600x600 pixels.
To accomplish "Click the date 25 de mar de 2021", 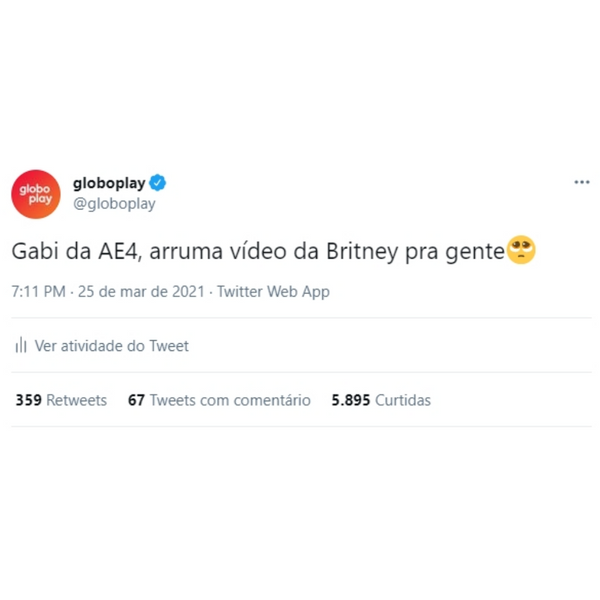I will (x=141, y=292).
